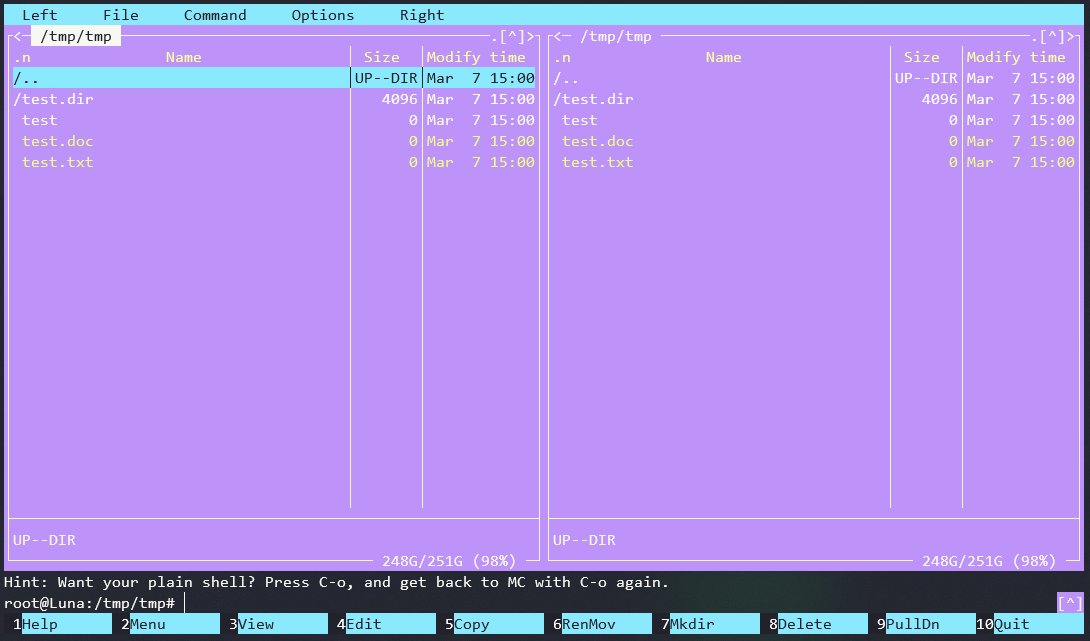Open the Right panel pulldown menu
The height and width of the screenshot is (641, 1090).
point(421,14)
